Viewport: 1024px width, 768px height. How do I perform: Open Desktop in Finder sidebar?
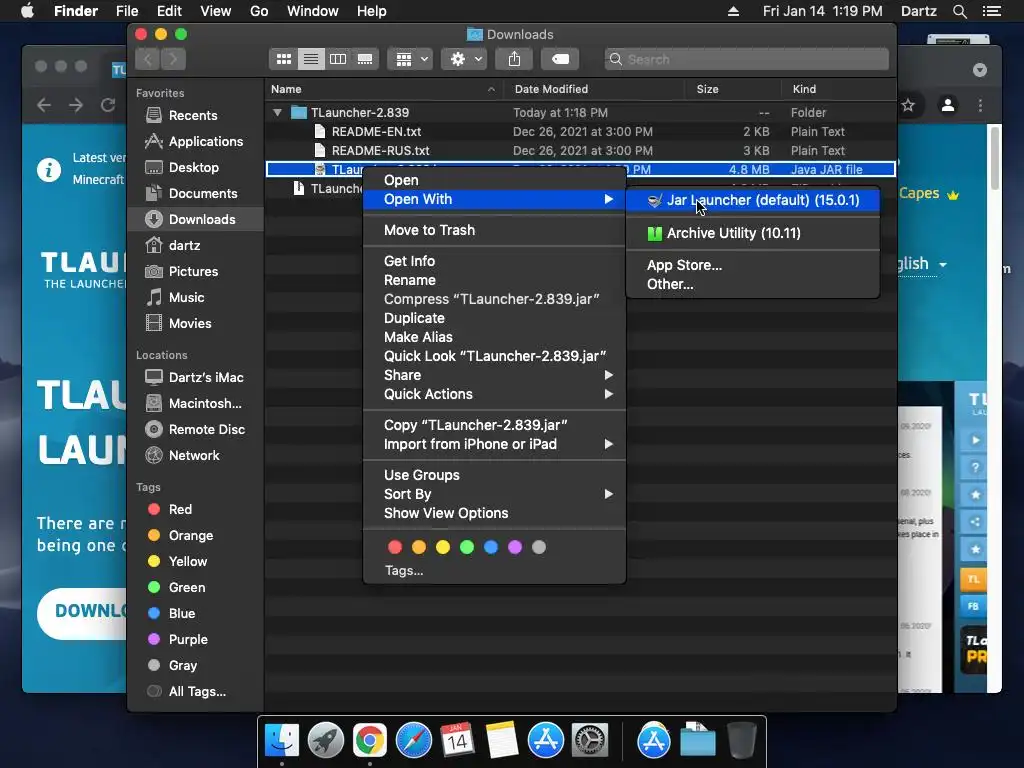(196, 168)
